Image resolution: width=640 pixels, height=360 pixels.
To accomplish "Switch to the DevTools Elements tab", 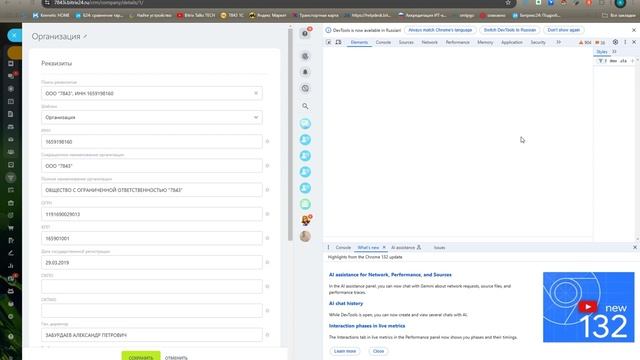I will click(359, 42).
